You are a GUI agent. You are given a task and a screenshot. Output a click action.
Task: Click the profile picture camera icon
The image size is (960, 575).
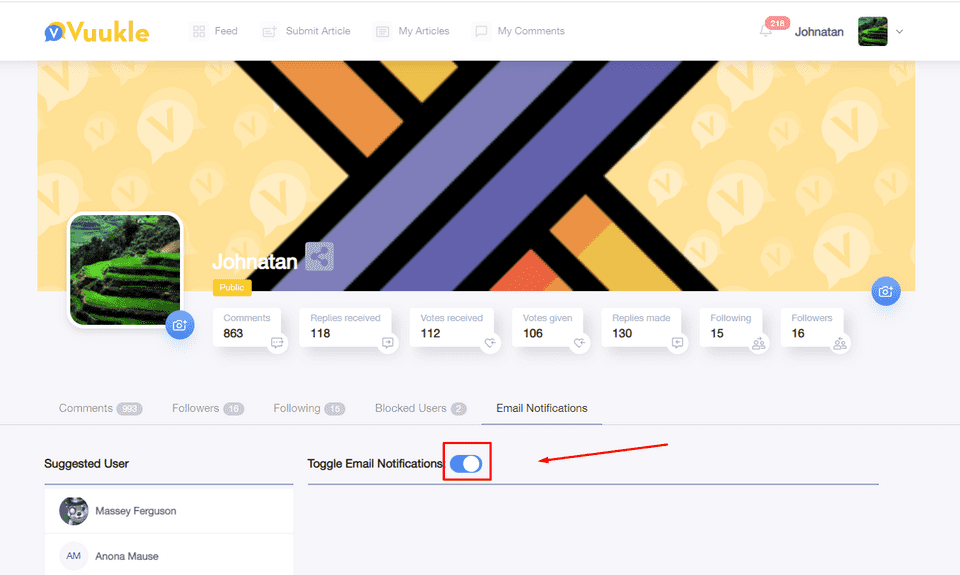pyautogui.click(x=179, y=324)
